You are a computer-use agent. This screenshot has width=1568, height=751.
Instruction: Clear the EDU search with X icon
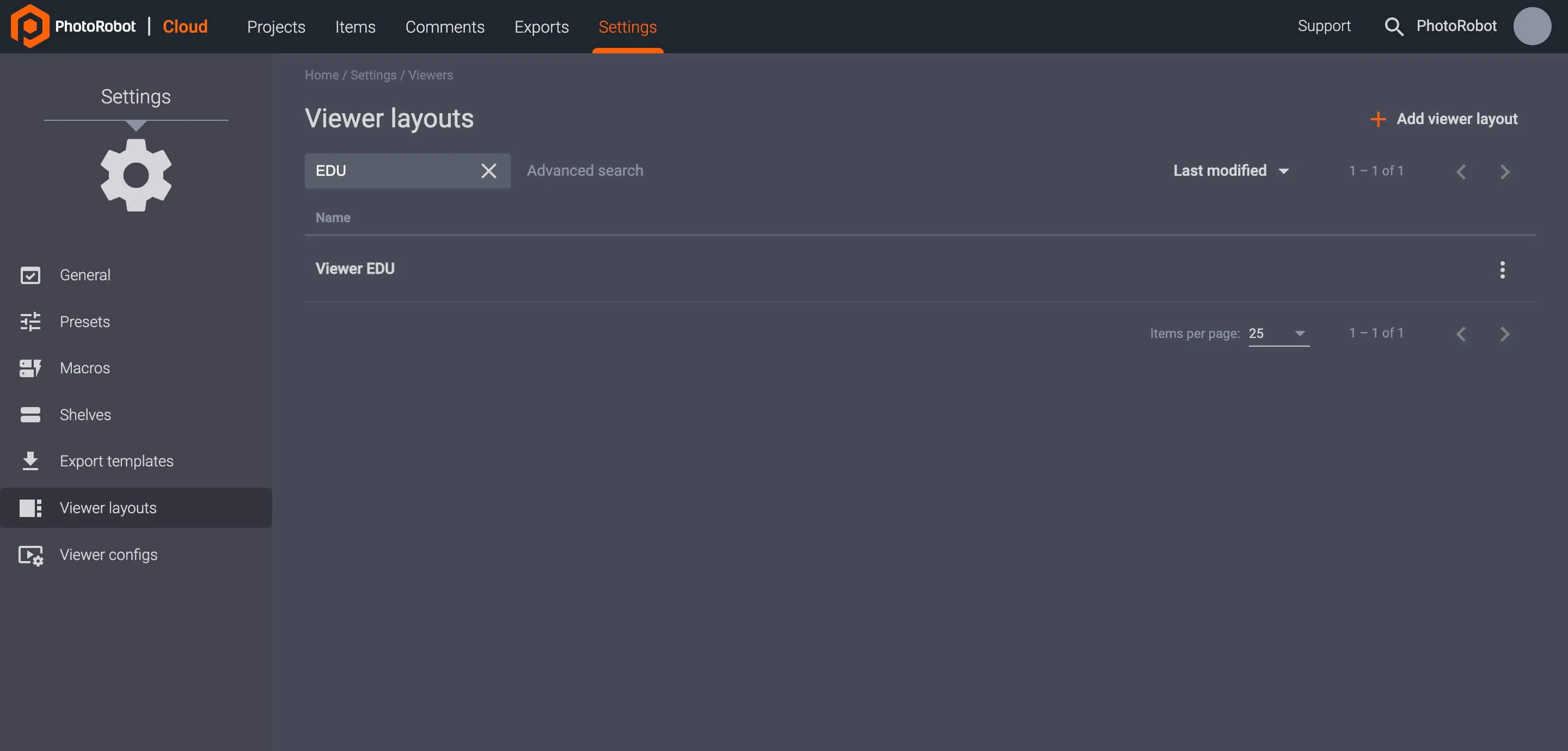pyautogui.click(x=488, y=171)
